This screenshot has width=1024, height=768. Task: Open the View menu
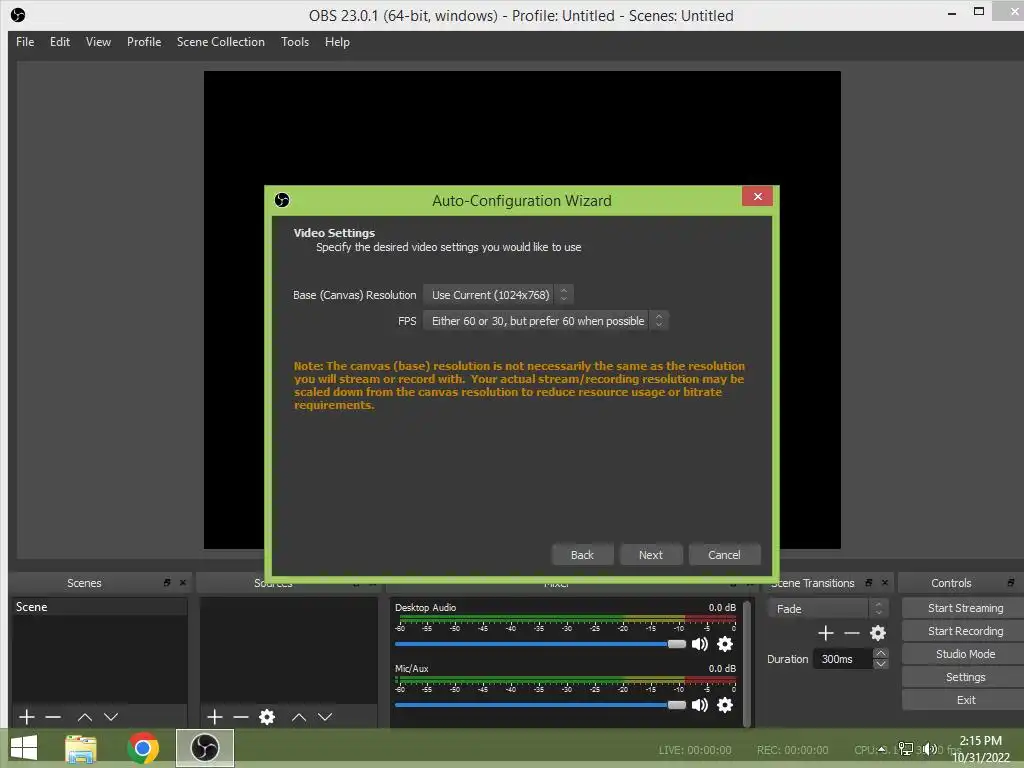click(x=99, y=42)
